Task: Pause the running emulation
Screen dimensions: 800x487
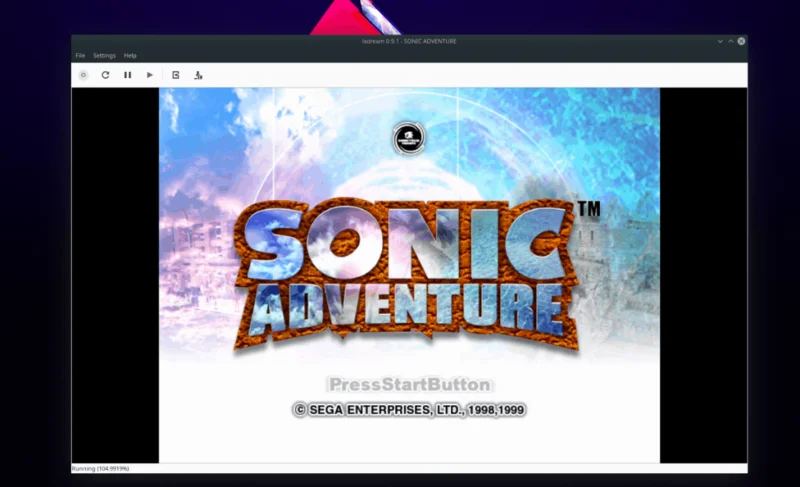Action: (128, 75)
